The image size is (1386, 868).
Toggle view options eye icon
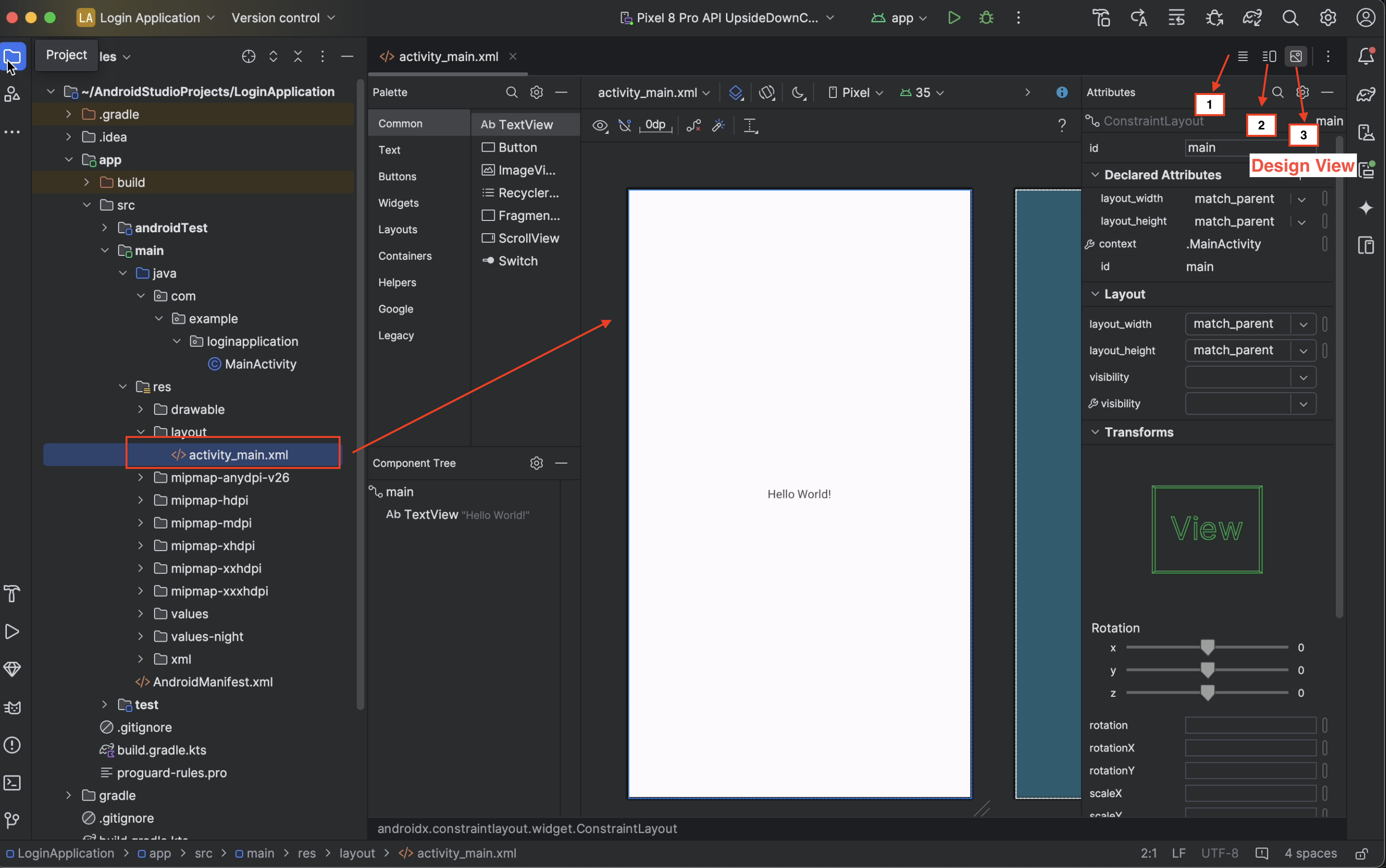click(x=600, y=125)
